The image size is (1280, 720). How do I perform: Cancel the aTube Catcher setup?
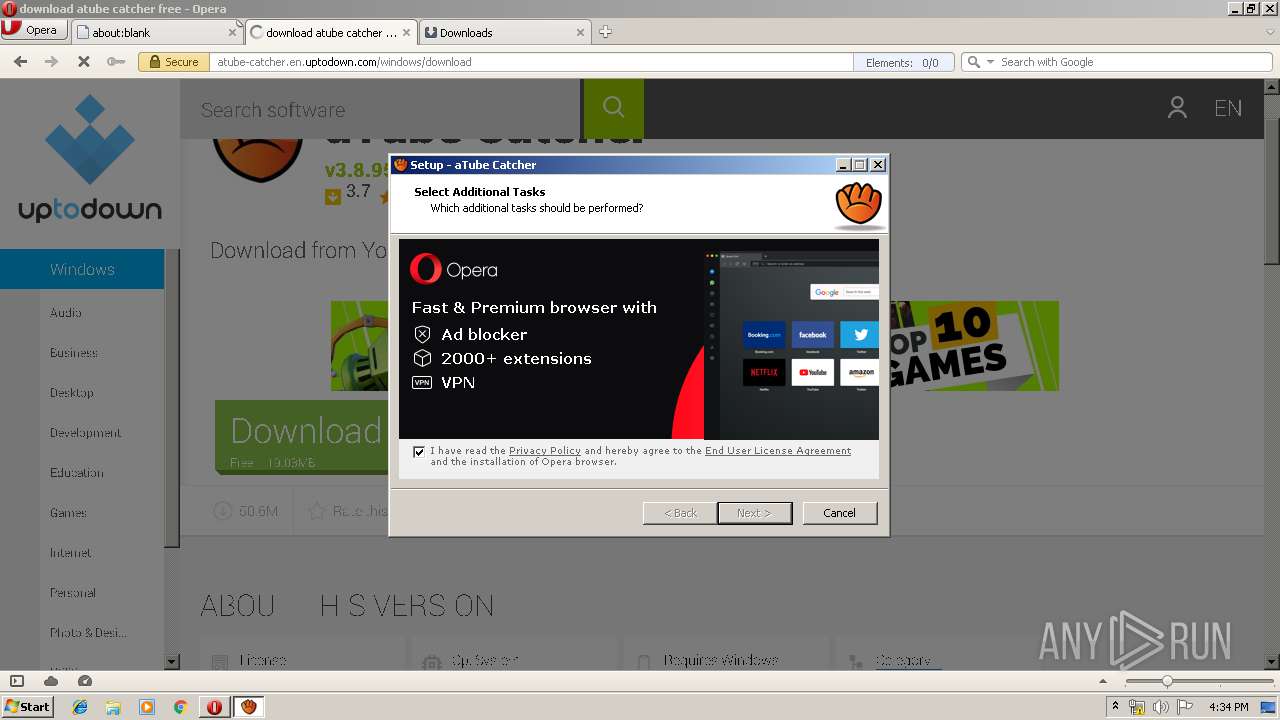click(840, 513)
